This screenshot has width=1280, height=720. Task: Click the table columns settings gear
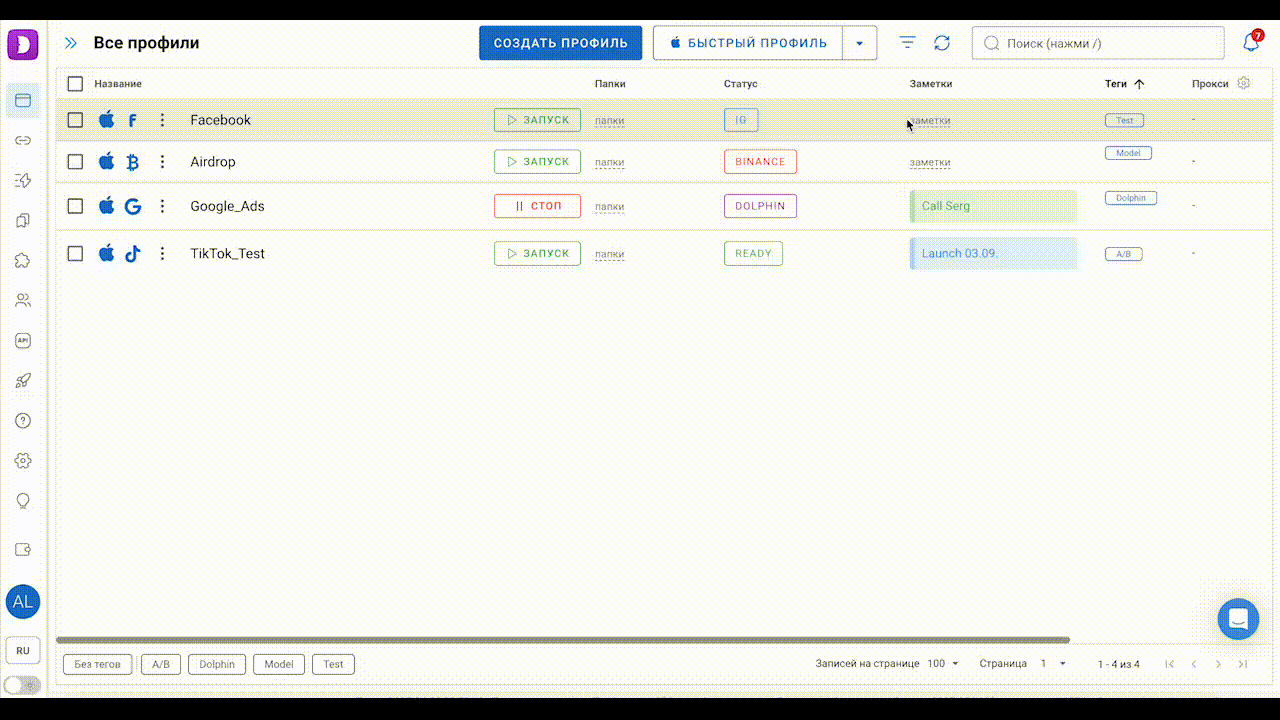[x=1244, y=83]
